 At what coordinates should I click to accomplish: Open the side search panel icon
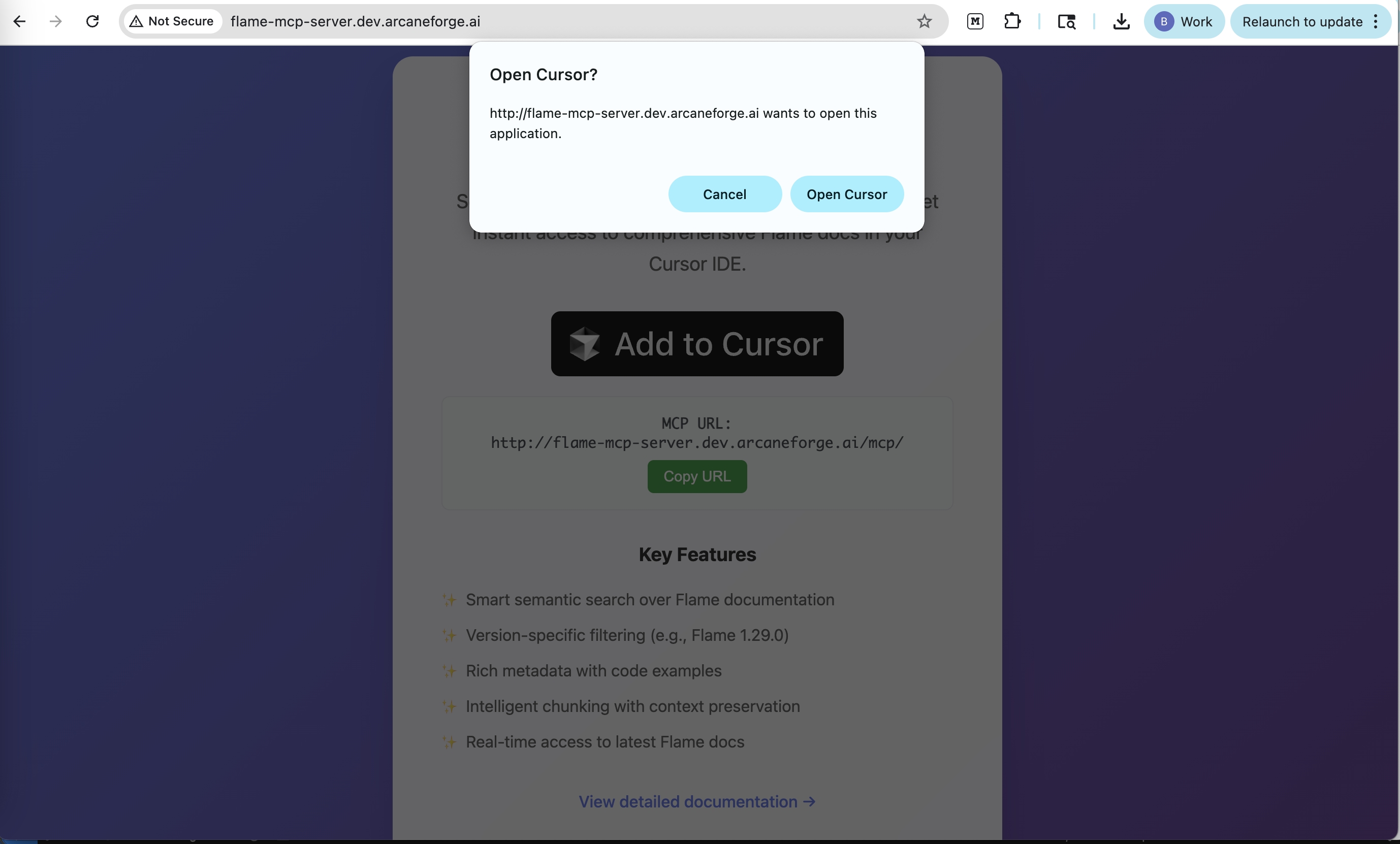click(1066, 22)
